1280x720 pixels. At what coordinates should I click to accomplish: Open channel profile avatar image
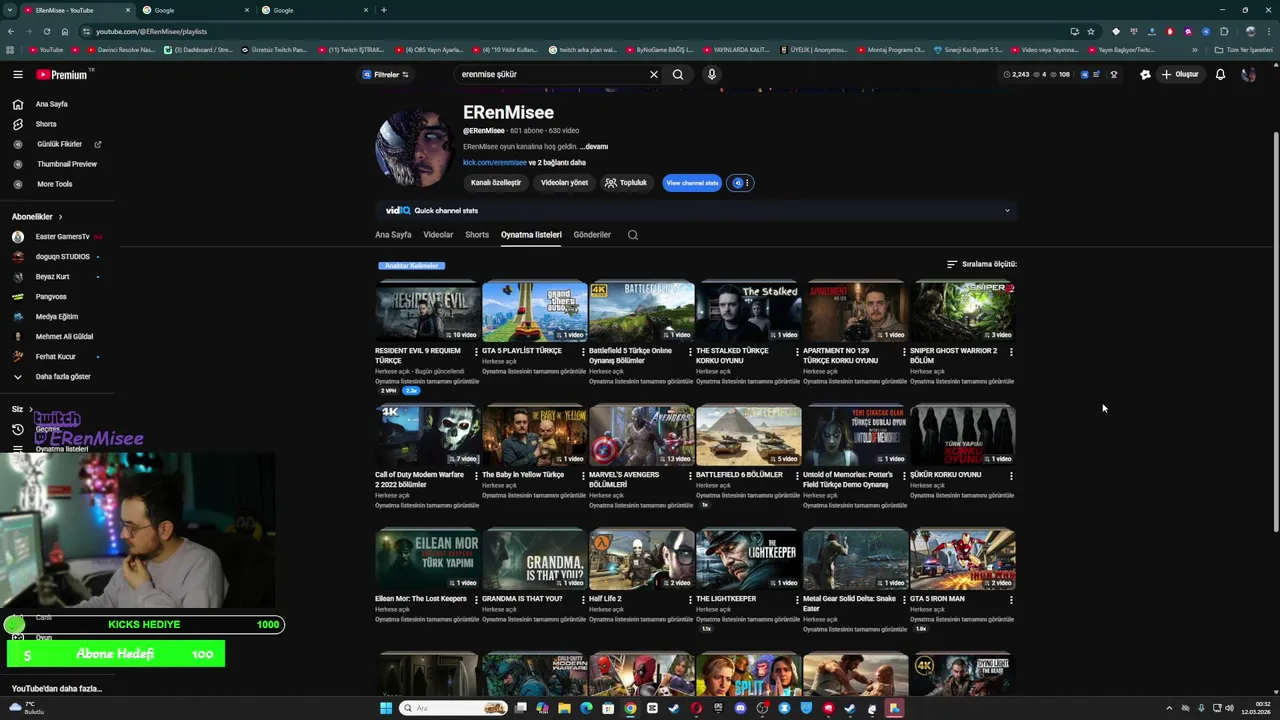pyautogui.click(x=415, y=149)
